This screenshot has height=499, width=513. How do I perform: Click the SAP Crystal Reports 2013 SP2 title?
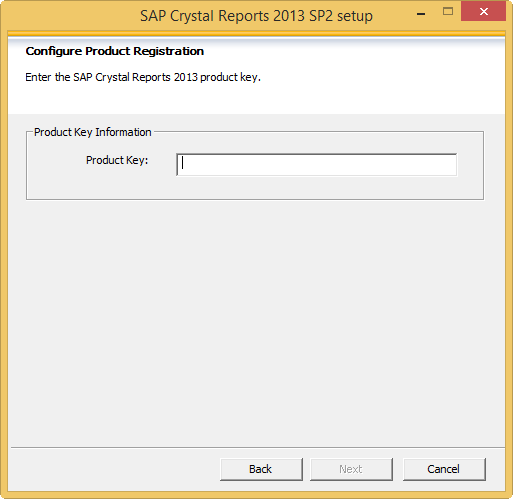[256, 16]
